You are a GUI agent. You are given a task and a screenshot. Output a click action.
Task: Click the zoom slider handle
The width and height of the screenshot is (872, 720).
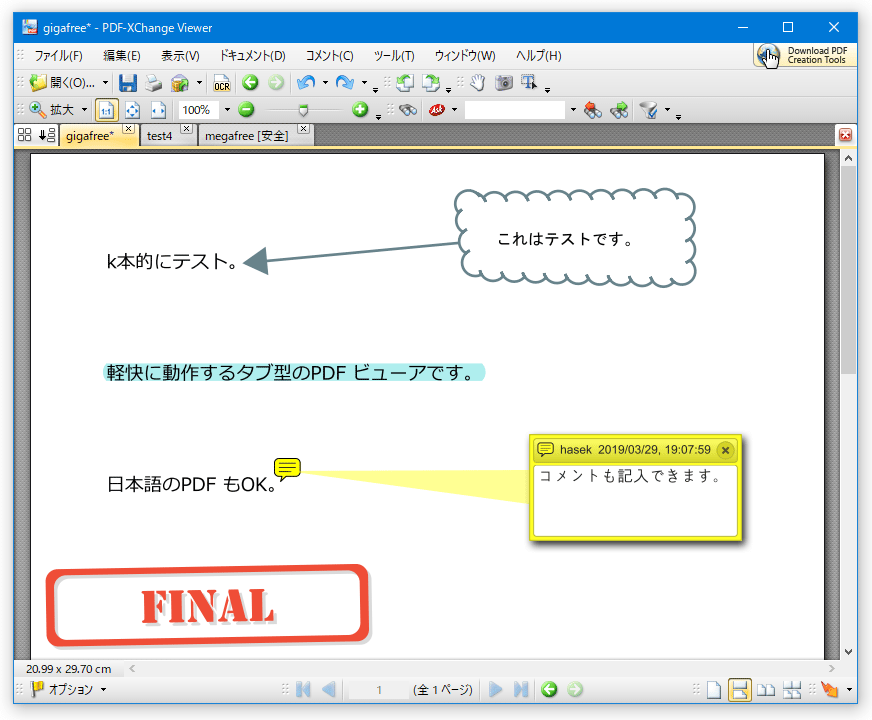(303, 111)
